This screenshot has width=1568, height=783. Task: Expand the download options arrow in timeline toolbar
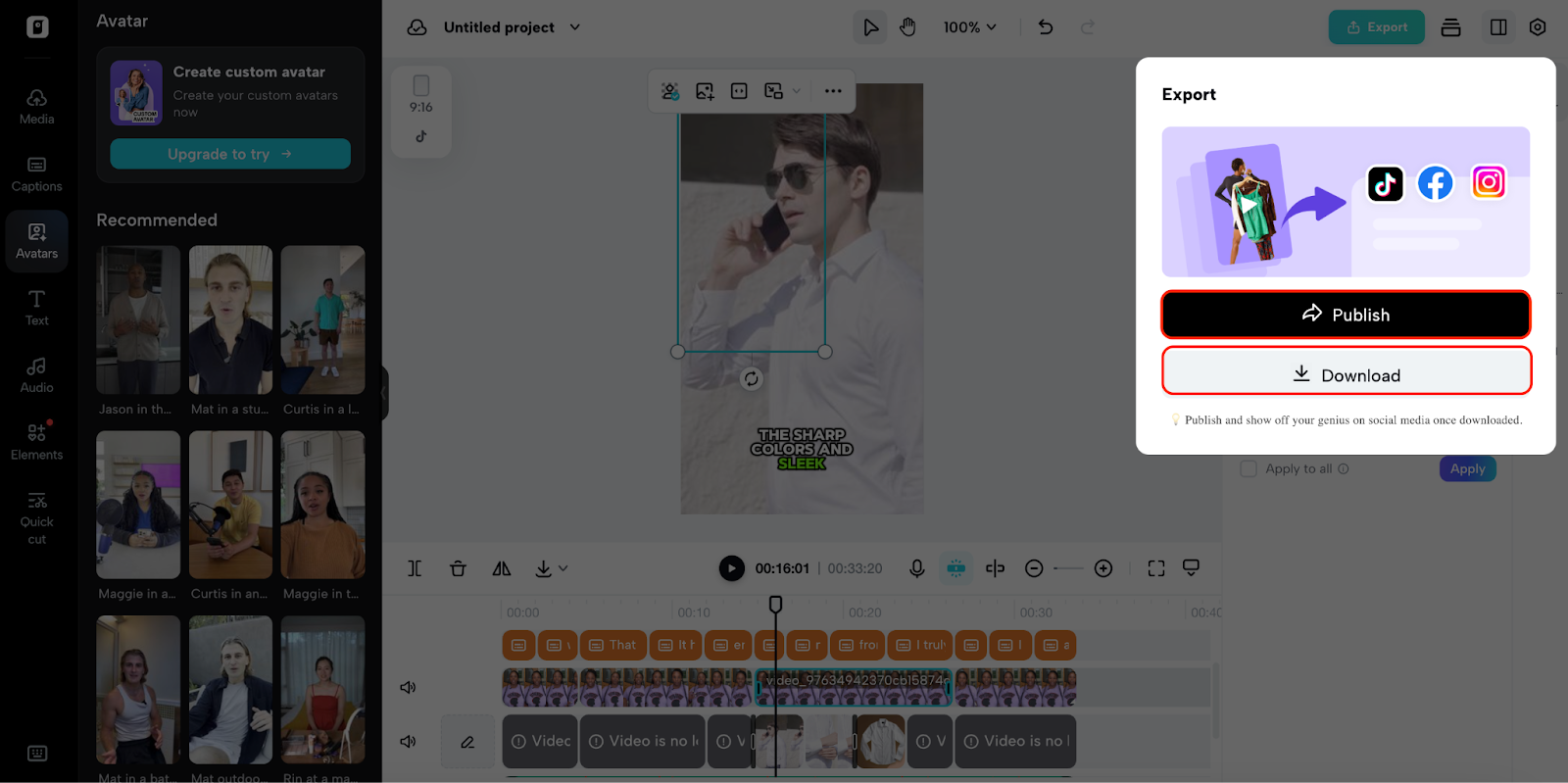coord(563,568)
